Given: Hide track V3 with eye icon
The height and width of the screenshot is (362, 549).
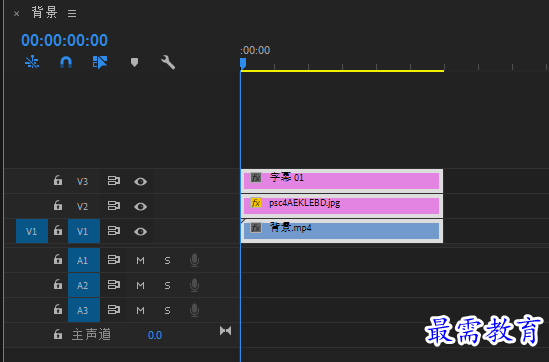Looking at the screenshot, I should coord(140,181).
